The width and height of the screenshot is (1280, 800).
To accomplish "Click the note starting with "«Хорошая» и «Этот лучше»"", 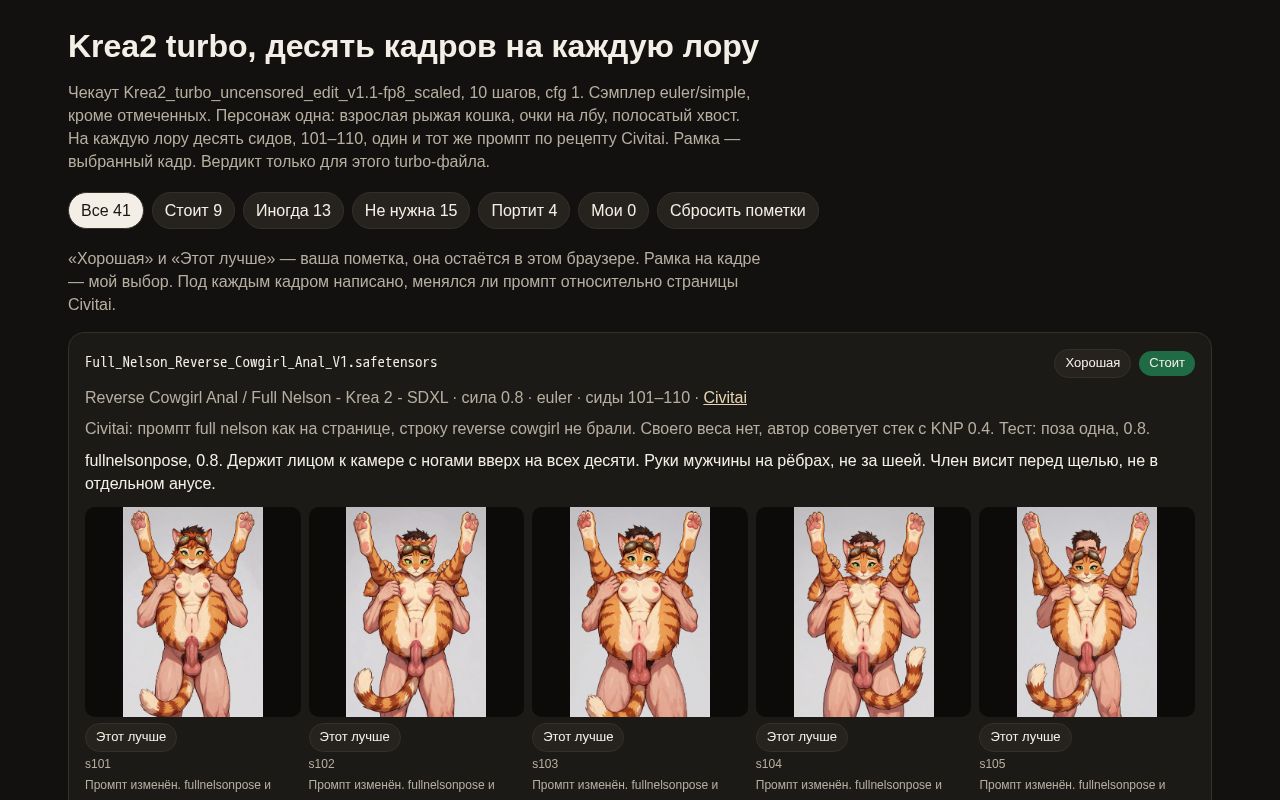I will click(x=414, y=281).
